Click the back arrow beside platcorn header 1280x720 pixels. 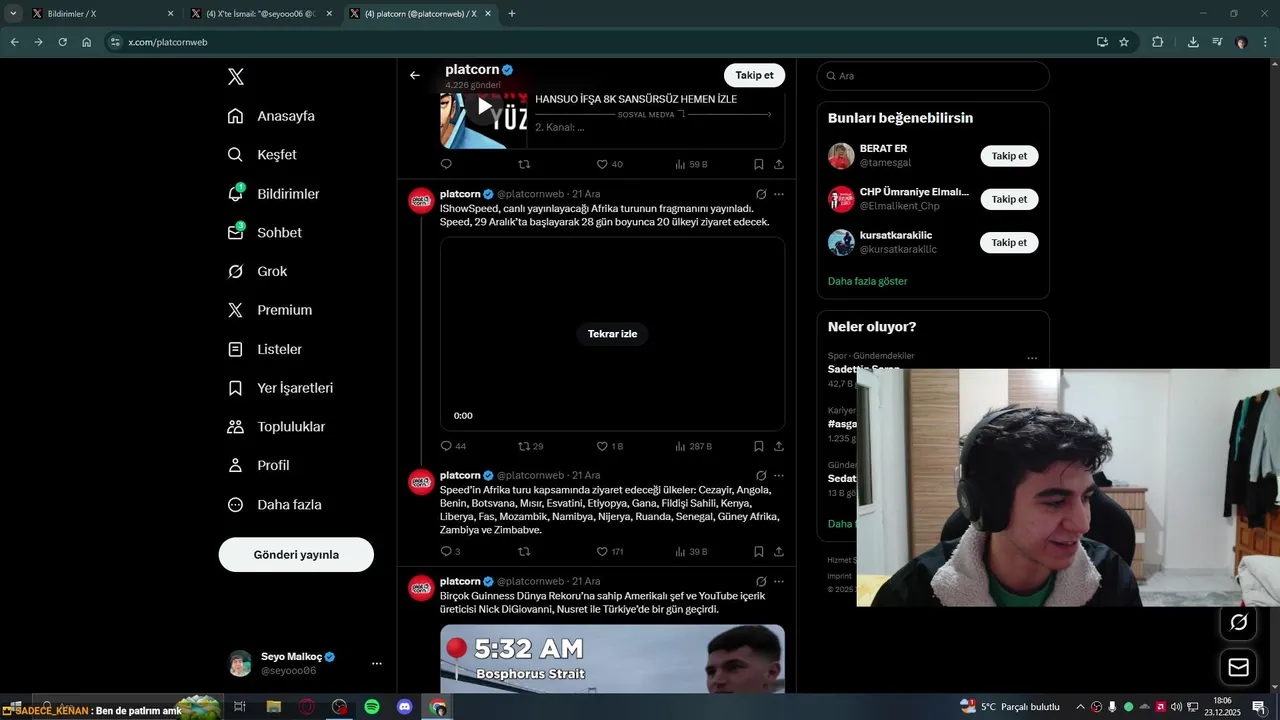pos(415,75)
